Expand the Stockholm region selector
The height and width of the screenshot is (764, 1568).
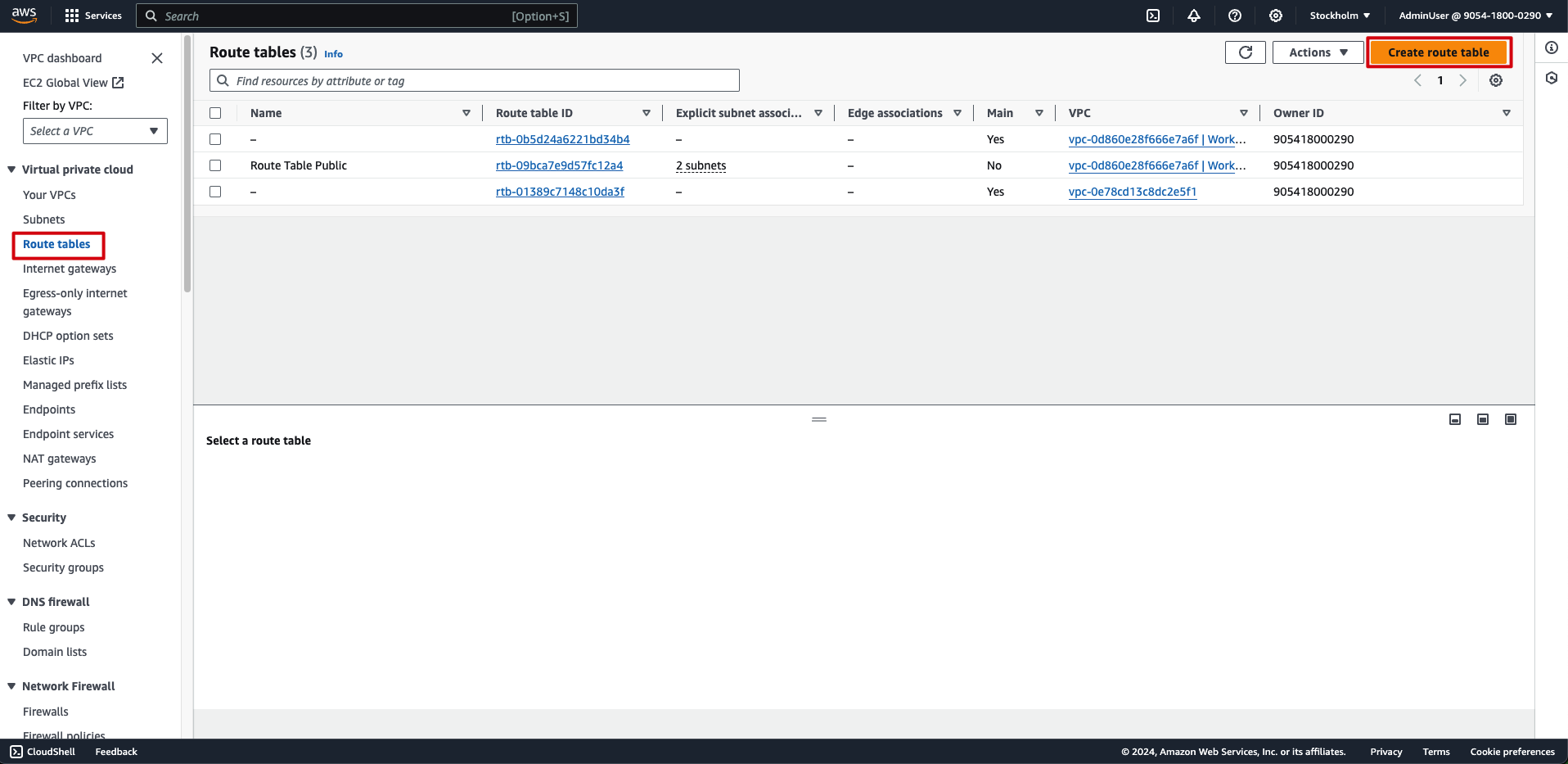coord(1340,16)
